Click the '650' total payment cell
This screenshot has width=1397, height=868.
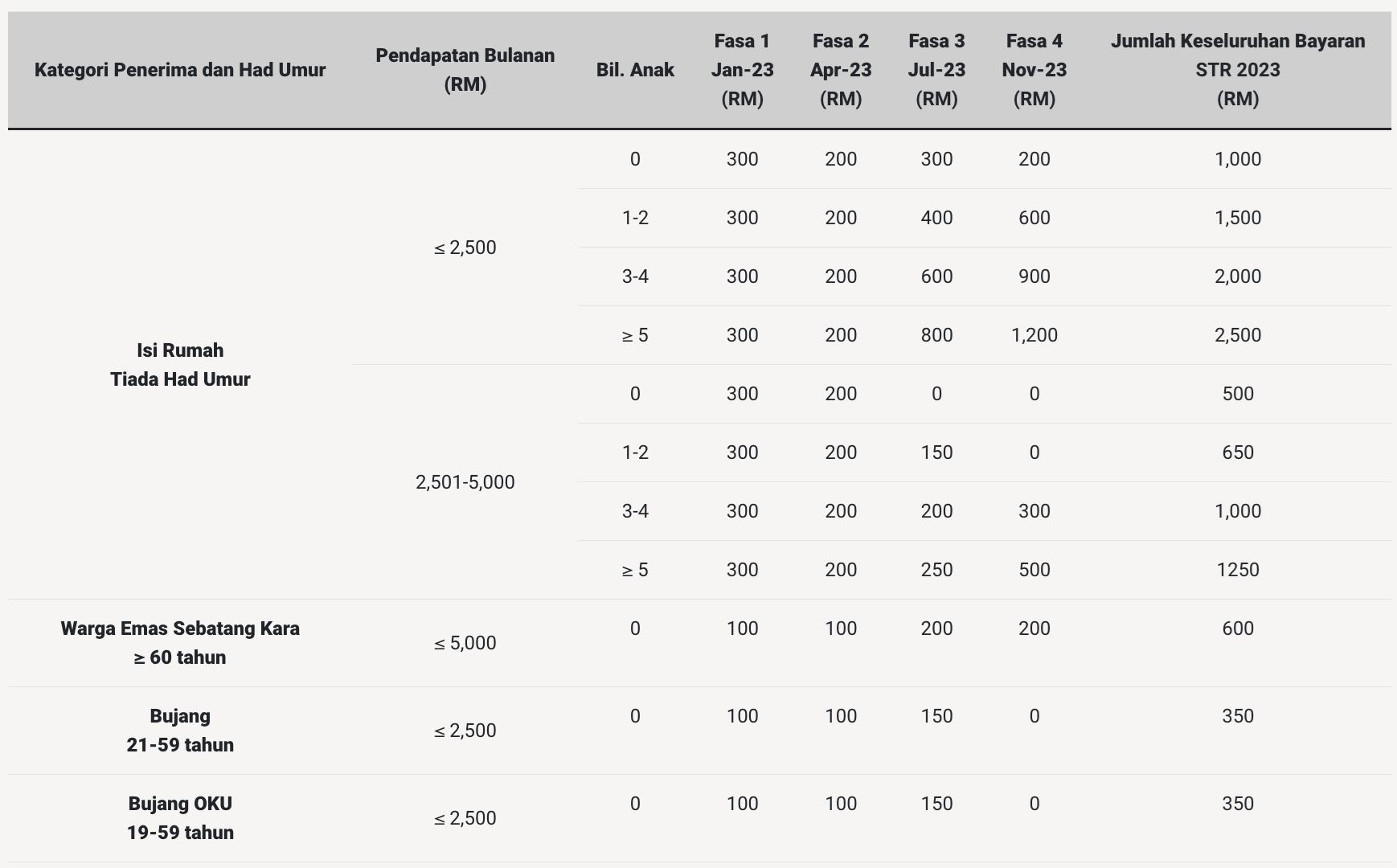(1238, 452)
